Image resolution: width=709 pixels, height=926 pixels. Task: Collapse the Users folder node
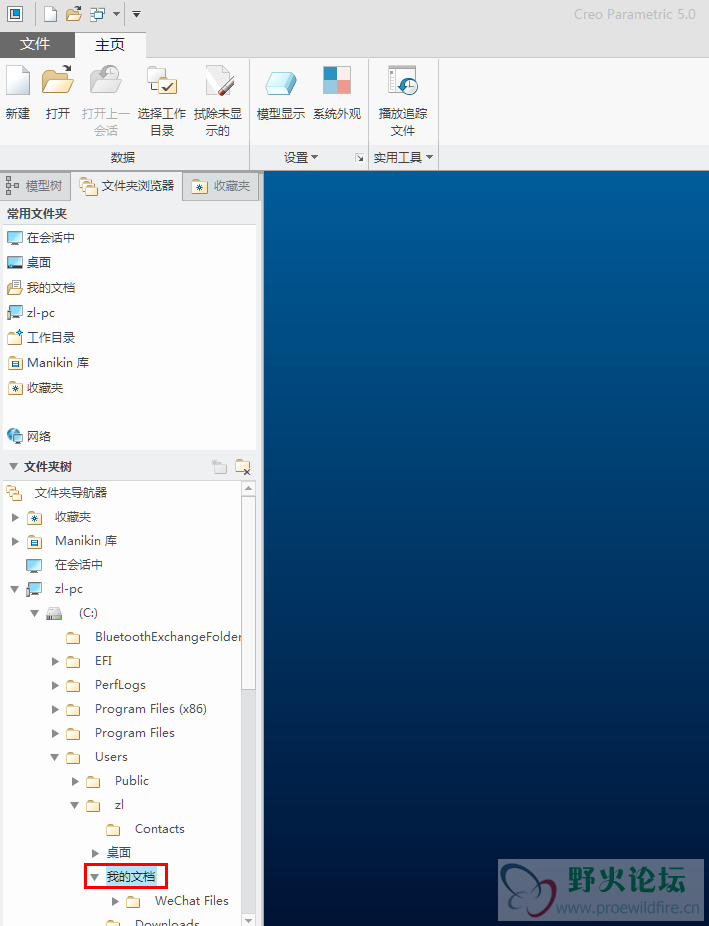coord(54,757)
